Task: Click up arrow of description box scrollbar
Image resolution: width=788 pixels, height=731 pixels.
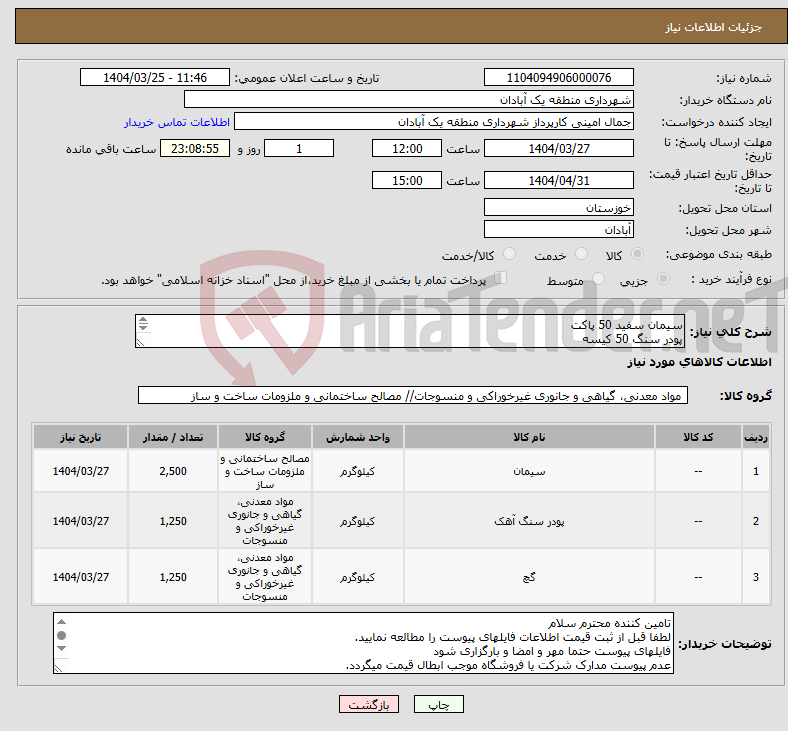Action: [x=143, y=320]
